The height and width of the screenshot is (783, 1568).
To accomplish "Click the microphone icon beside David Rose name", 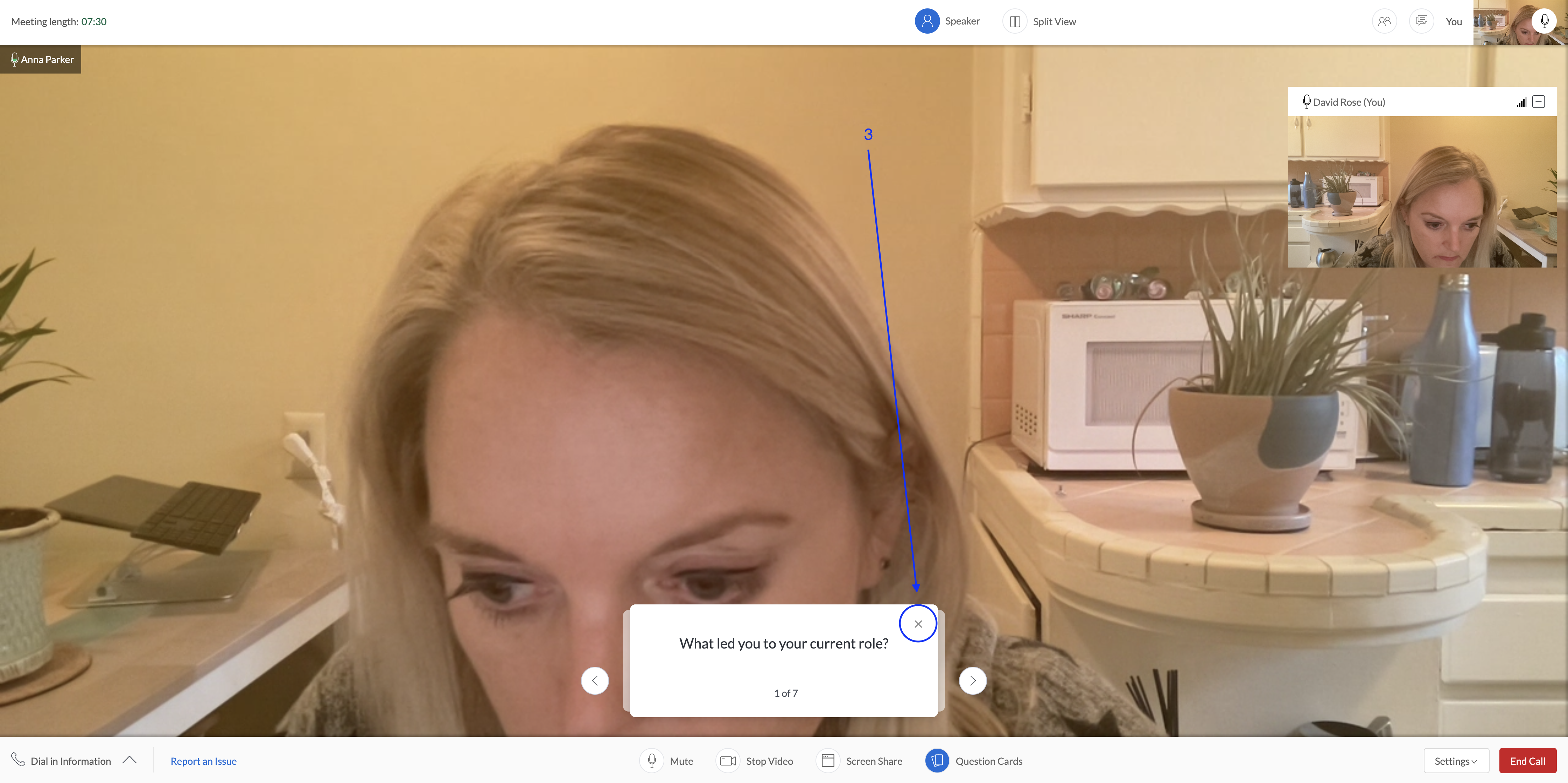I will pyautogui.click(x=1306, y=102).
